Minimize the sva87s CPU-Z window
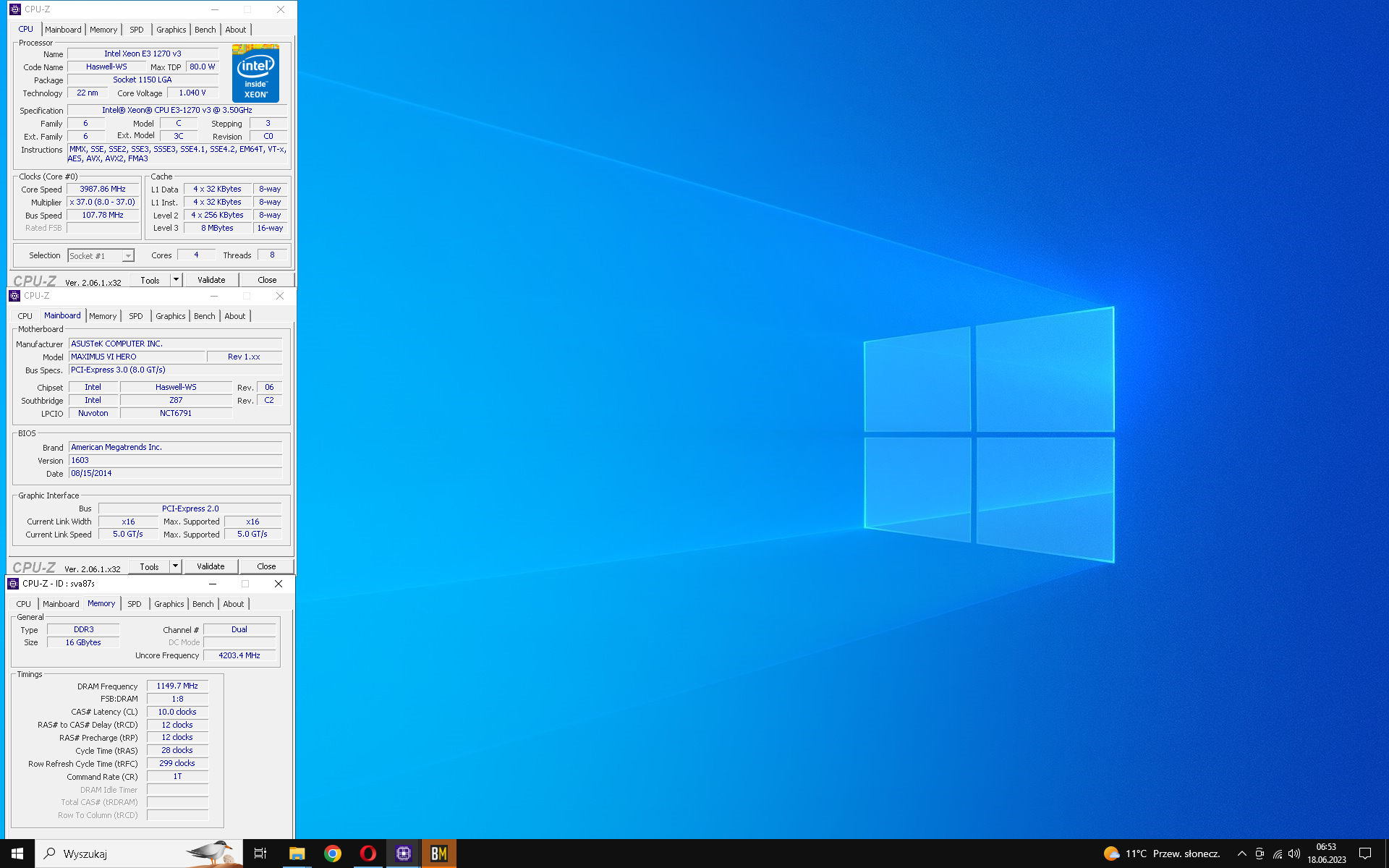The width and height of the screenshot is (1389, 868). pyautogui.click(x=213, y=584)
